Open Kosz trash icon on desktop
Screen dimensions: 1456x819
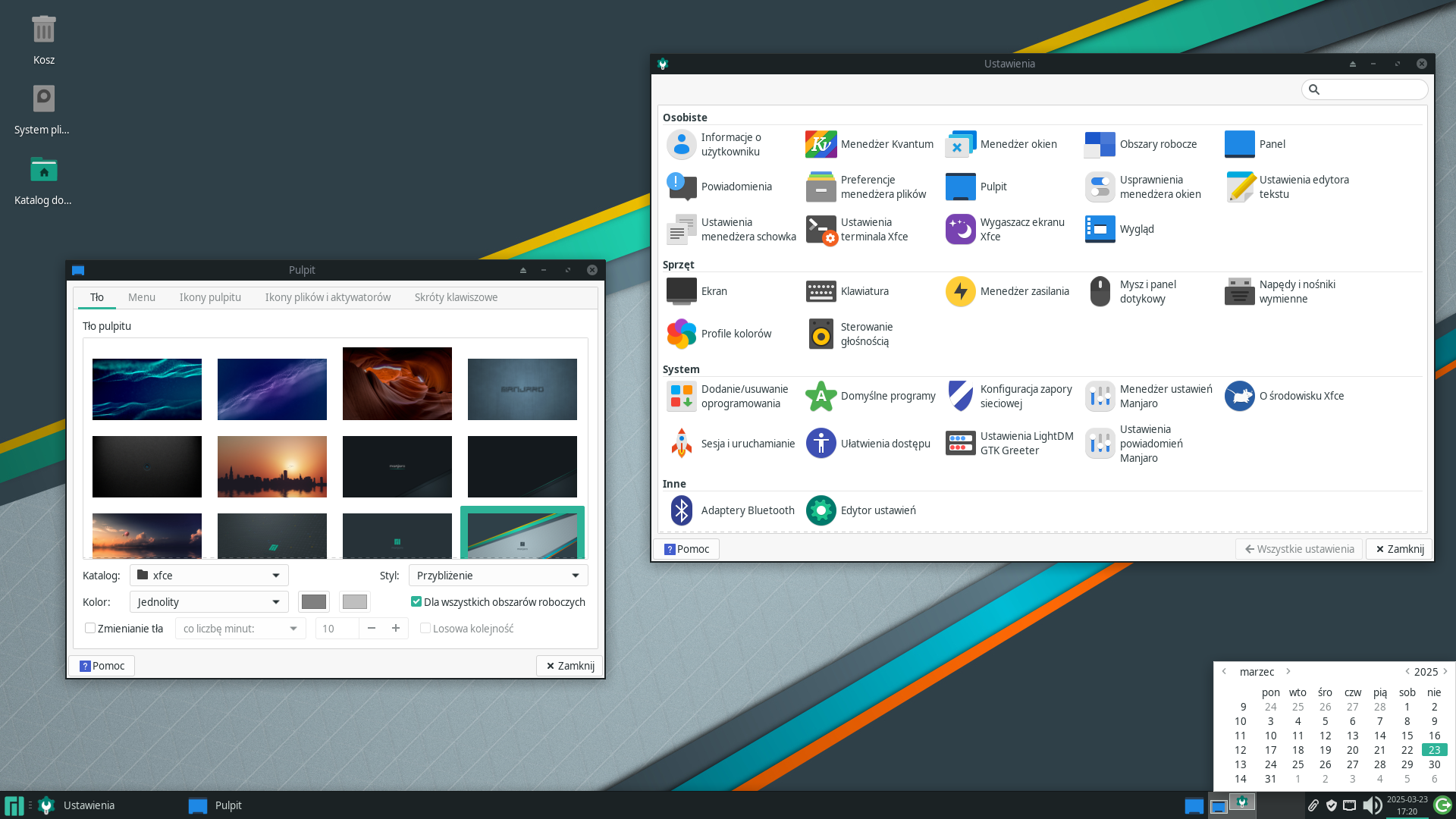tap(44, 30)
